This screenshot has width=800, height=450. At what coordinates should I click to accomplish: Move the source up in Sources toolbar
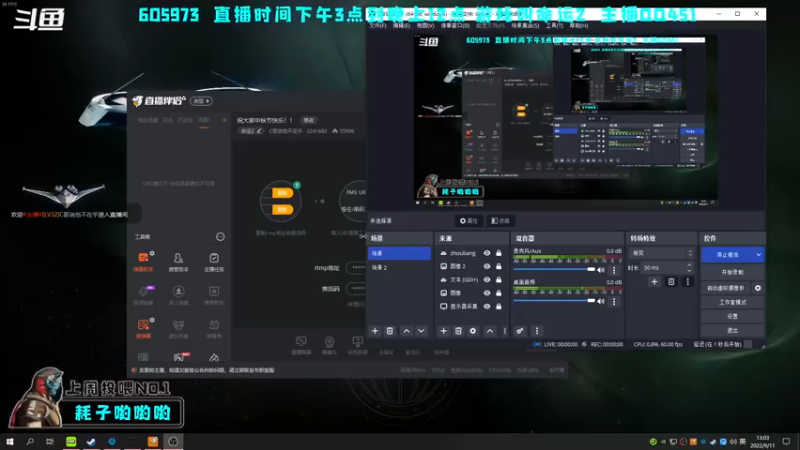(x=490, y=331)
